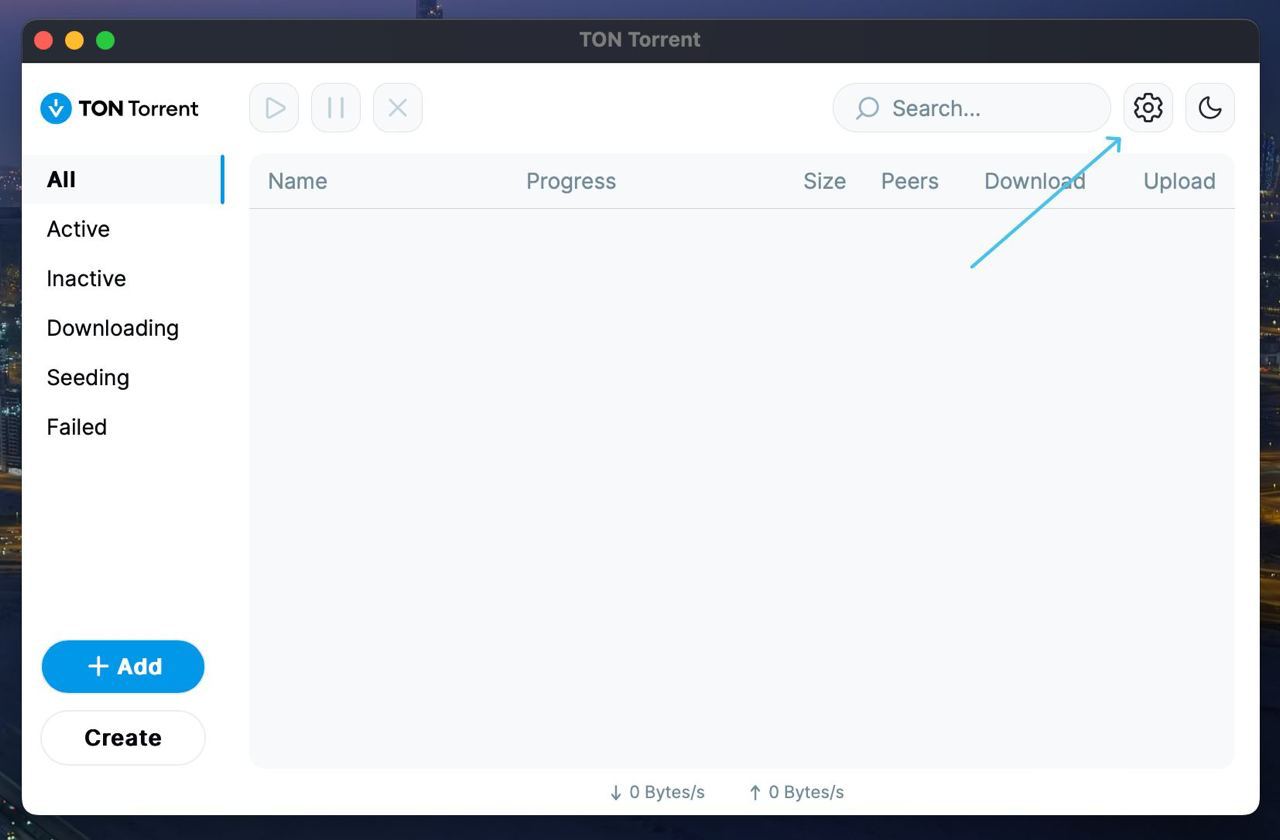The image size is (1280, 840).
Task: Open the Downloading torrents list
Action: coord(112,328)
